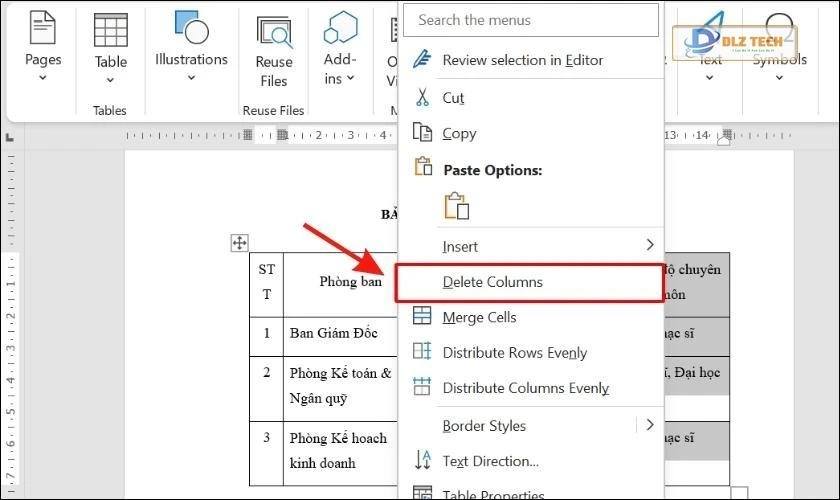Open the Illustrations shapes icon
Screen dimensions: 840x500
pyautogui.click(x=190, y=26)
